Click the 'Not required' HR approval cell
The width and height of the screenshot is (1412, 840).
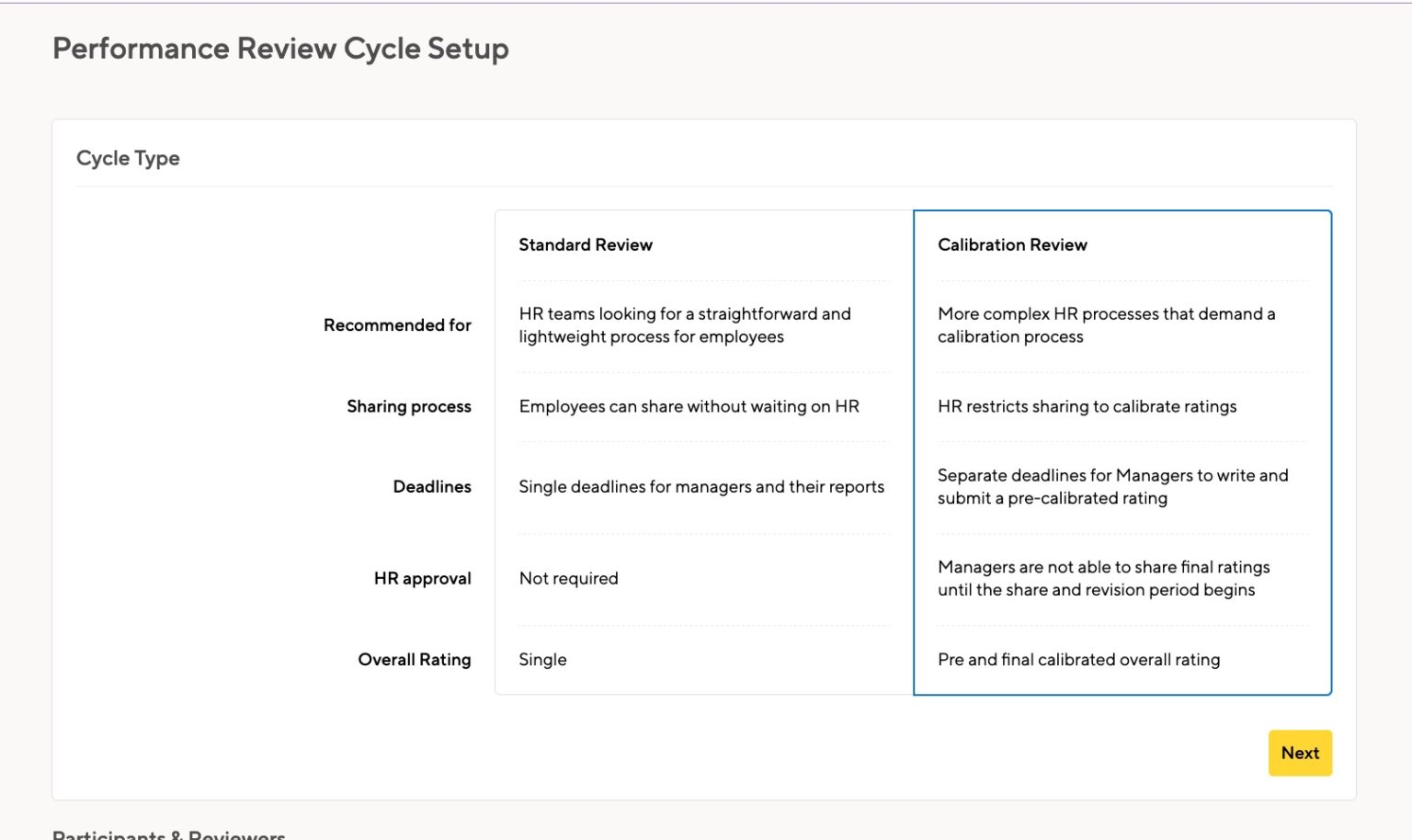point(568,578)
